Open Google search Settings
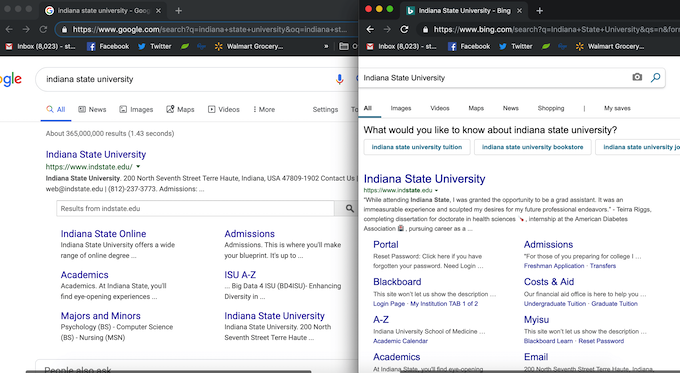Screen dimensions: 680x373 [325, 109]
